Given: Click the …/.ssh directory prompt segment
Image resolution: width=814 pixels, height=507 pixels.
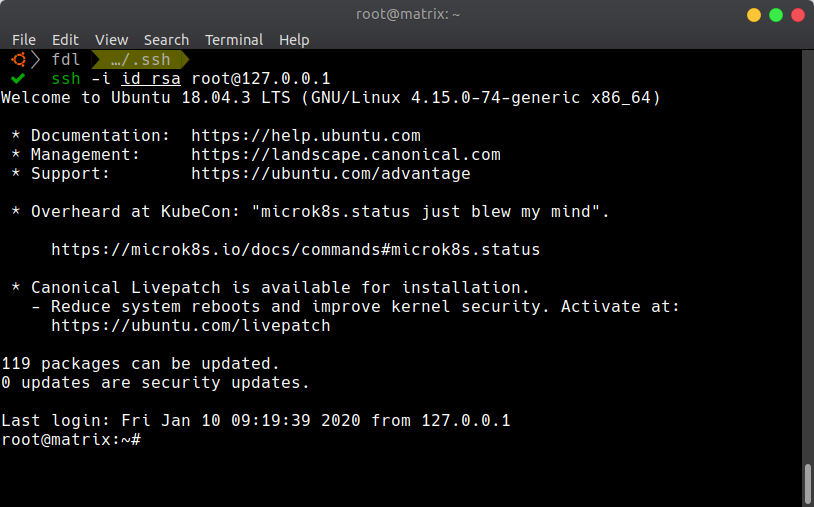Looking at the screenshot, I should [x=140, y=60].
